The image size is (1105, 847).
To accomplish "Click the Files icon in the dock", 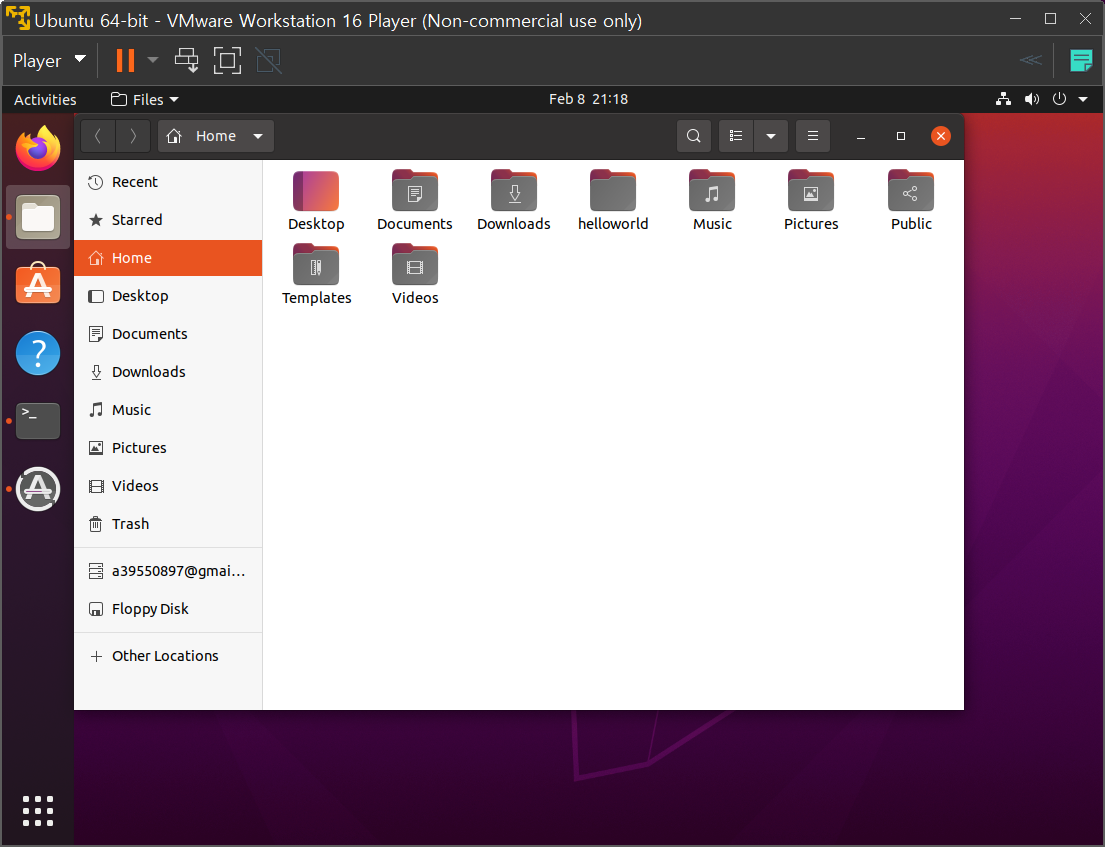I will coord(38,217).
